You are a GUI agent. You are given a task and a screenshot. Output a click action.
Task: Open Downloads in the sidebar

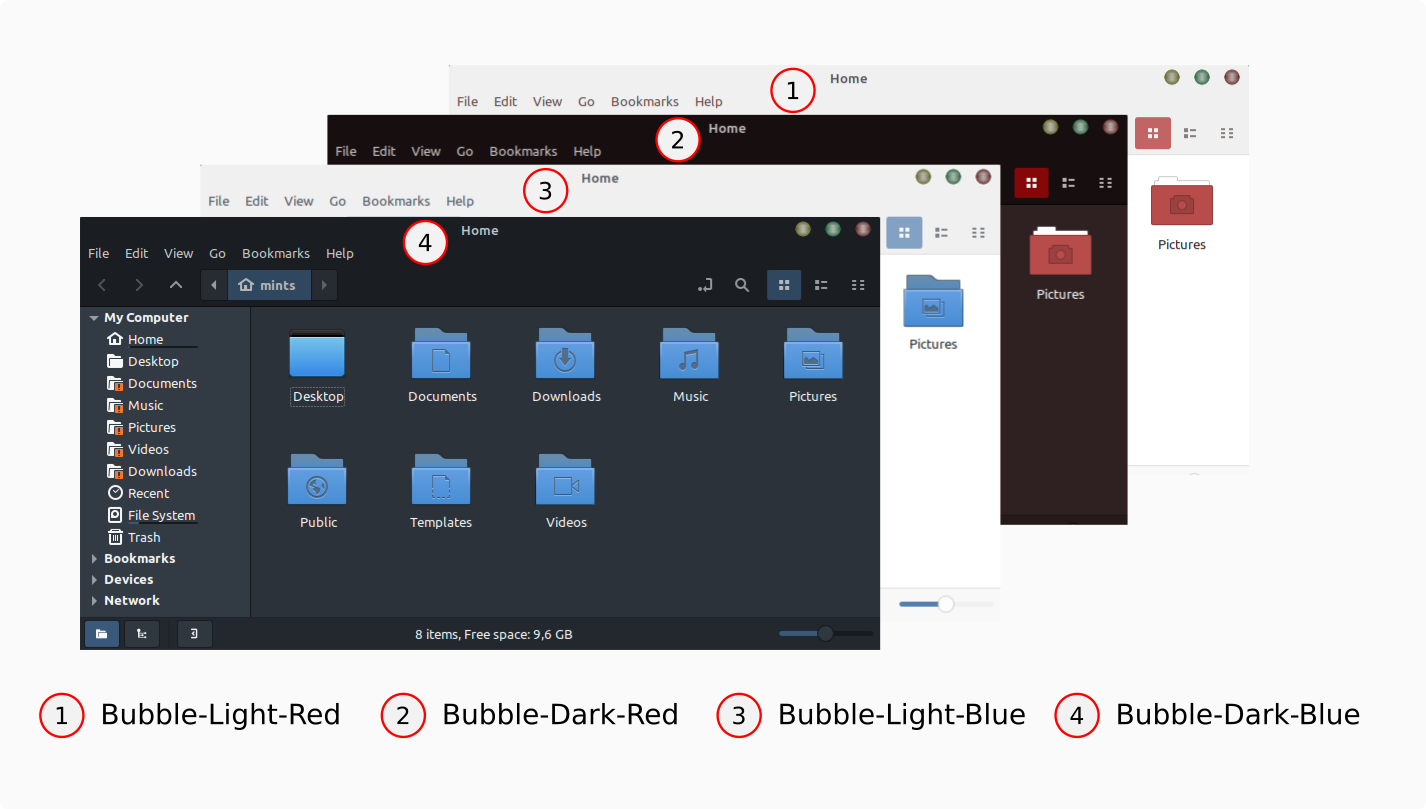coord(152,471)
